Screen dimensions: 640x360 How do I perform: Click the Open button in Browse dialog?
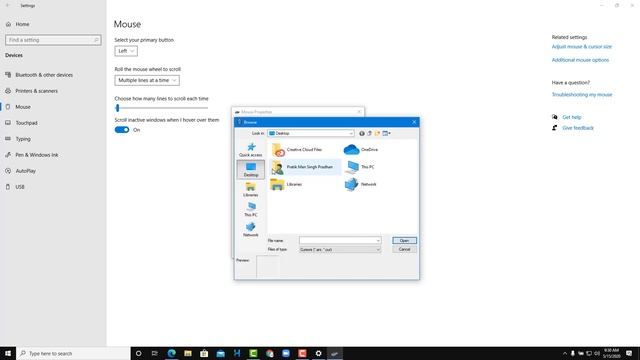tap(404, 240)
